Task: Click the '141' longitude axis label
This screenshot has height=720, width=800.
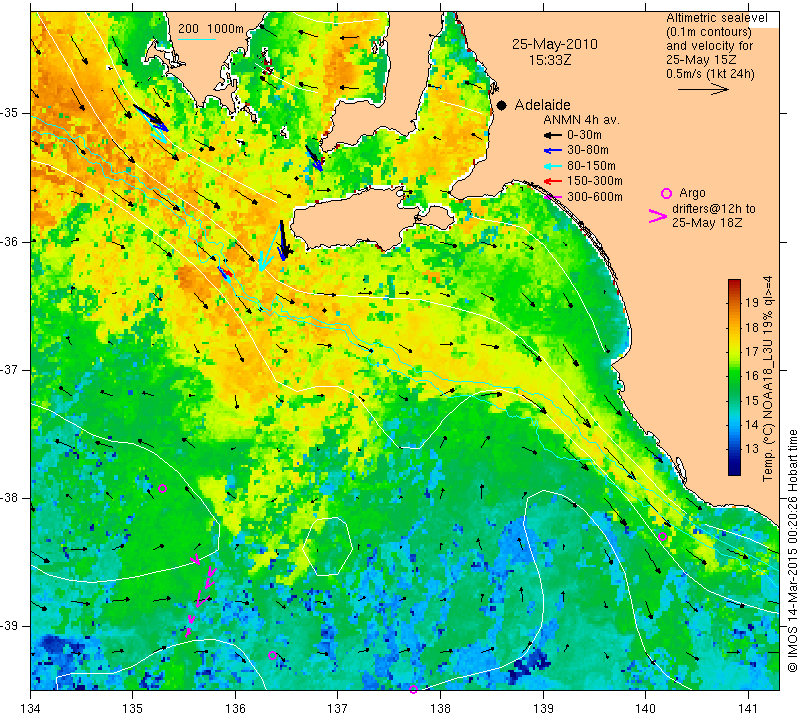Action: (x=748, y=709)
